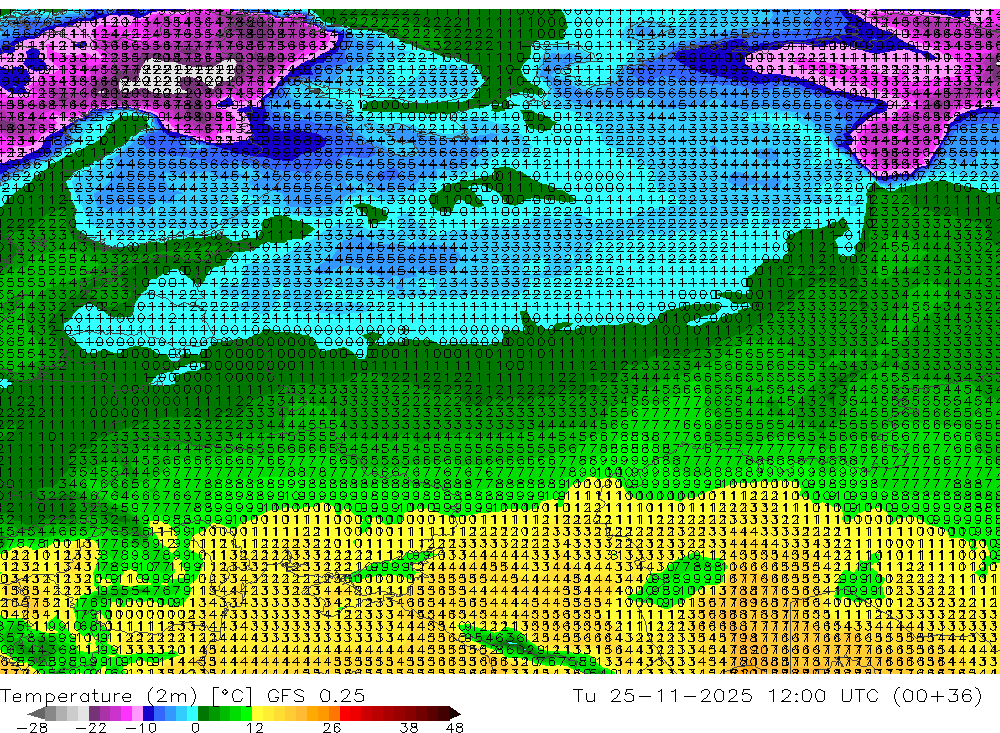
Task: Click the 'Temperature (2m) [°C] GFS 0.25' title
Action: [182, 695]
